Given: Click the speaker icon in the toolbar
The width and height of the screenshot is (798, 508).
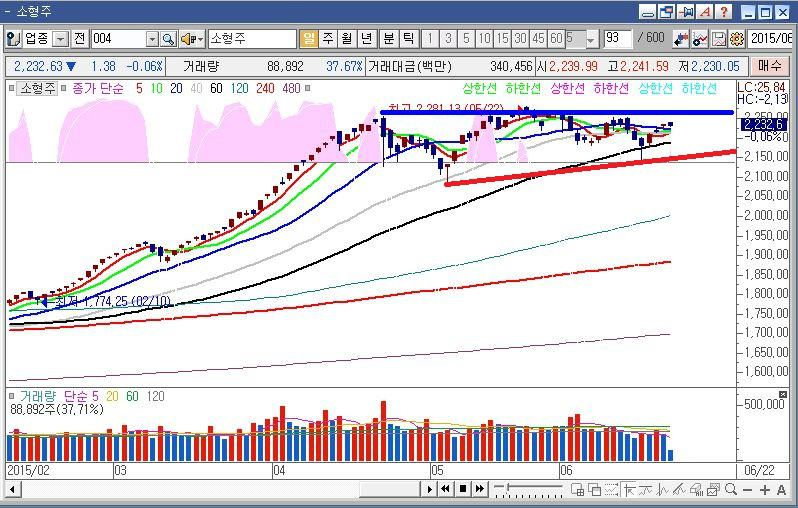Looking at the screenshot, I should 188,39.
